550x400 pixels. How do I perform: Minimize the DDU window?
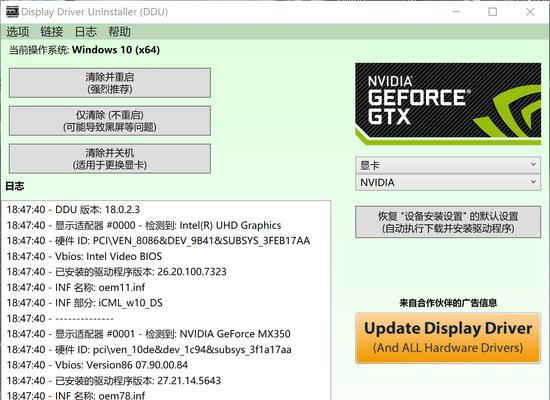click(456, 12)
